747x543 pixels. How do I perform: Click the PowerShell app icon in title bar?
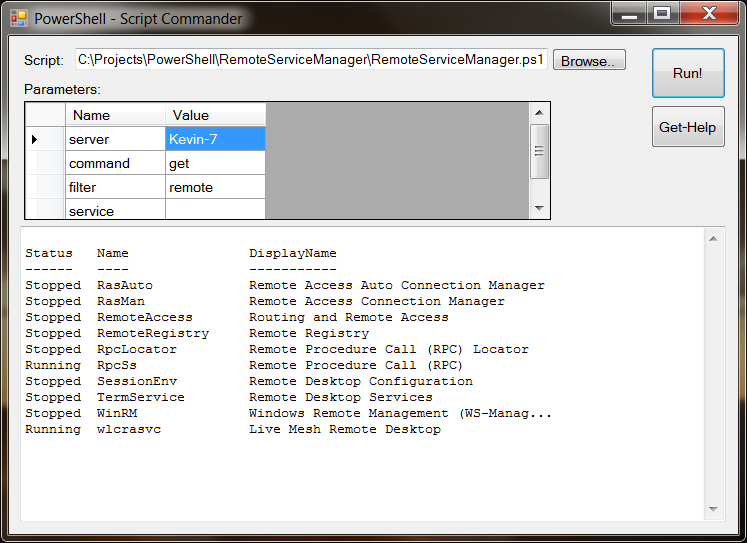pyautogui.click(x=19, y=19)
